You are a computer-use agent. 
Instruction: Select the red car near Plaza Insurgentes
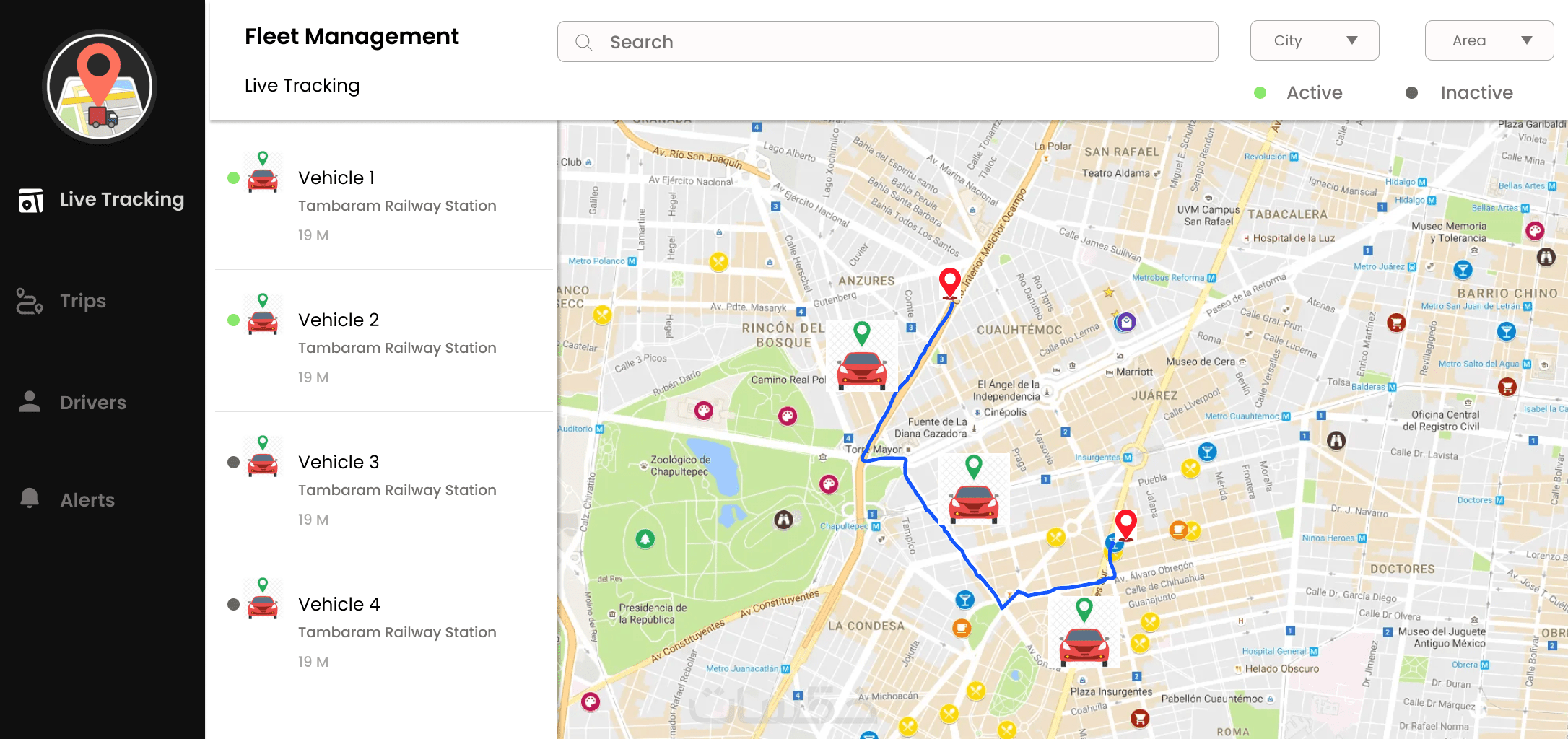(x=1084, y=647)
